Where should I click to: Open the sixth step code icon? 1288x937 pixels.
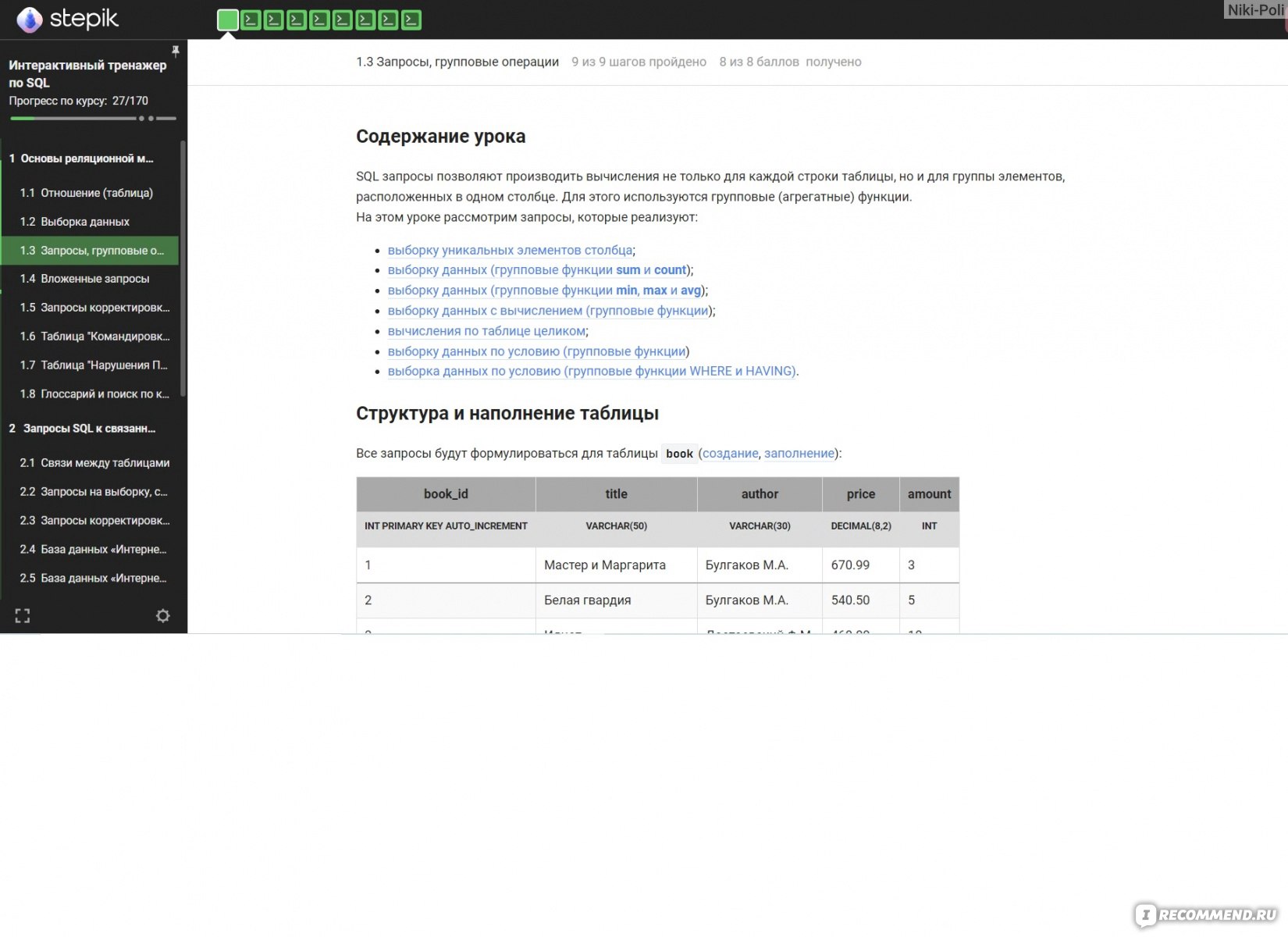(342, 20)
